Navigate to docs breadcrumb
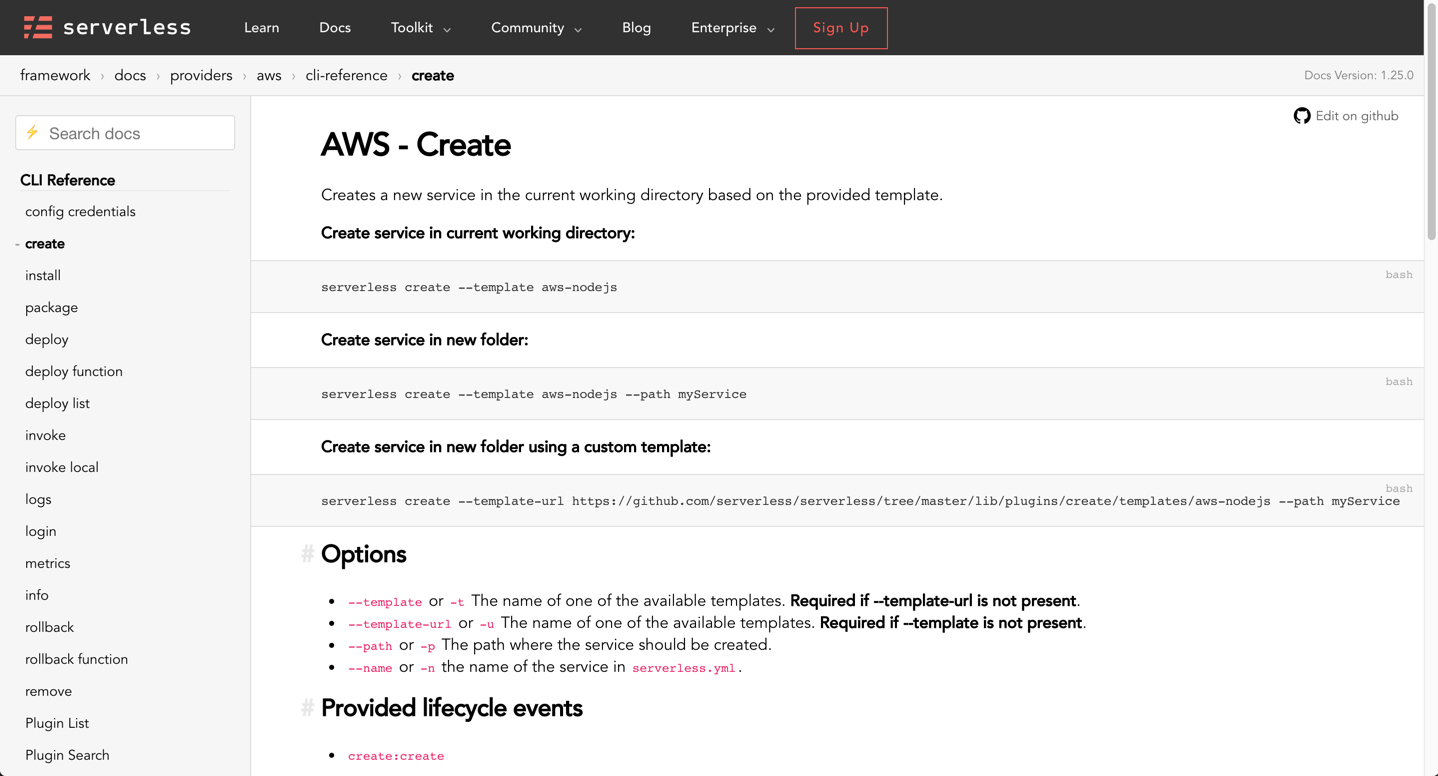The height and width of the screenshot is (776, 1438). pos(130,75)
